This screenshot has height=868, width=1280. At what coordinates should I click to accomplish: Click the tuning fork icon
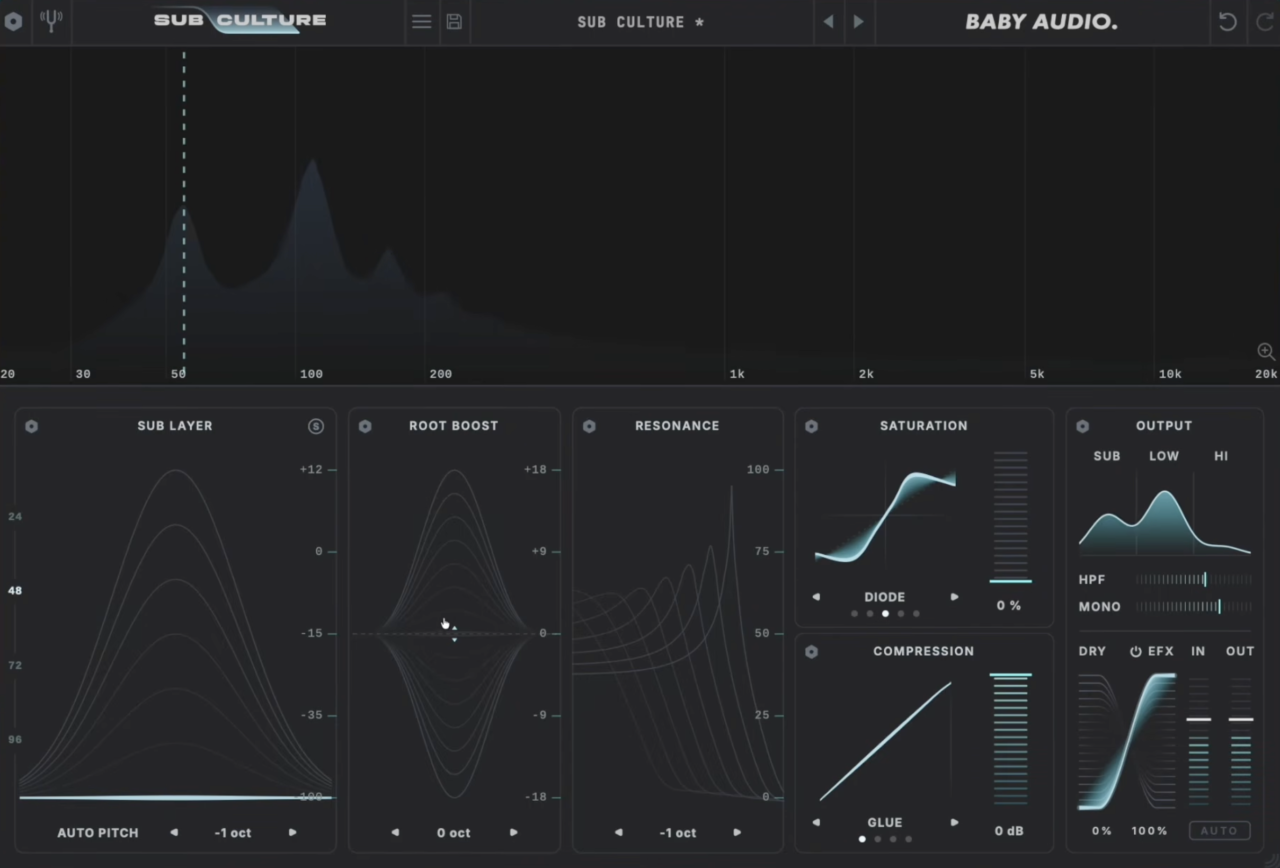point(51,21)
